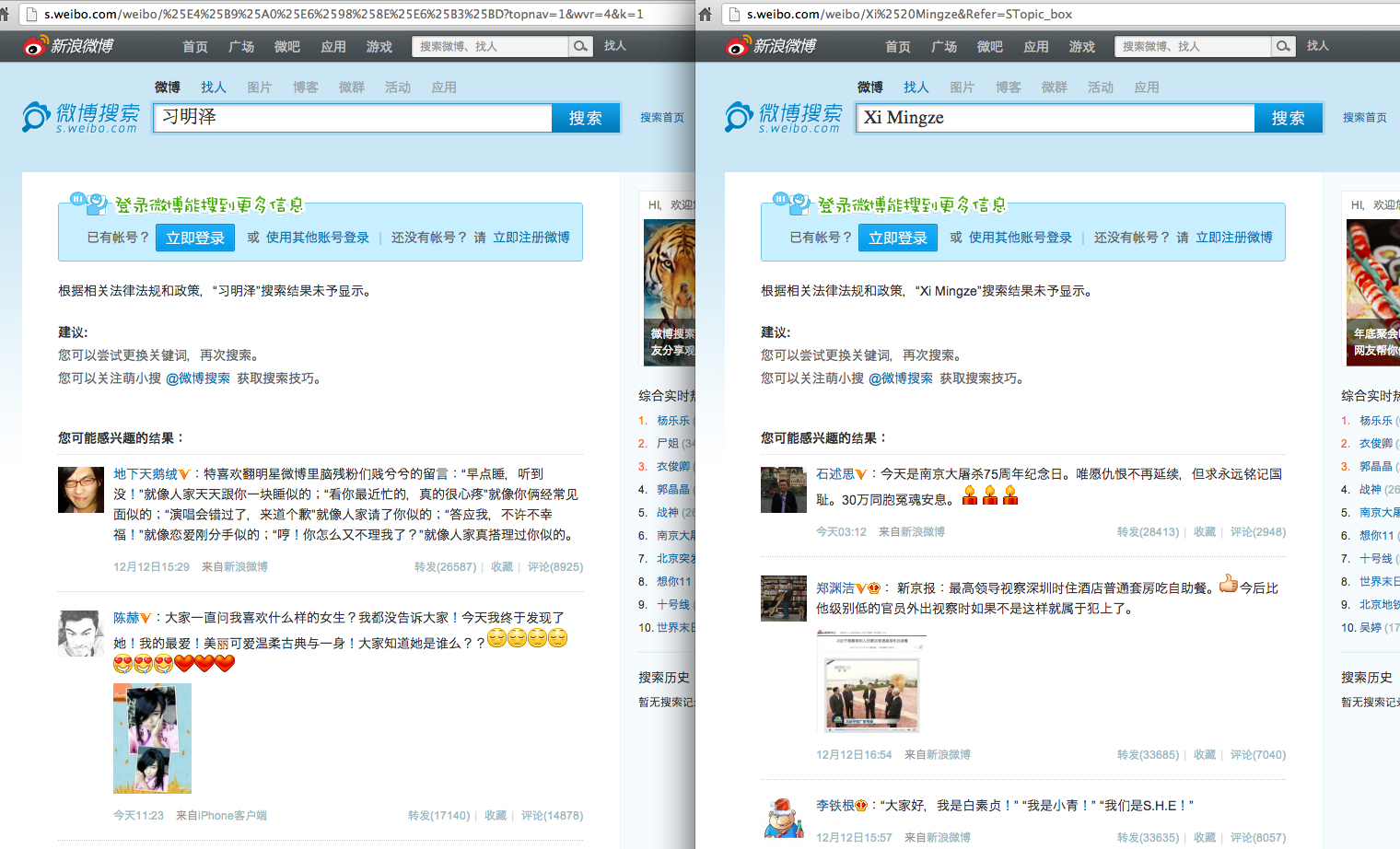Click the 微博搜索 s.weibo.com logo in right window
The image size is (1400, 849).
[784, 118]
